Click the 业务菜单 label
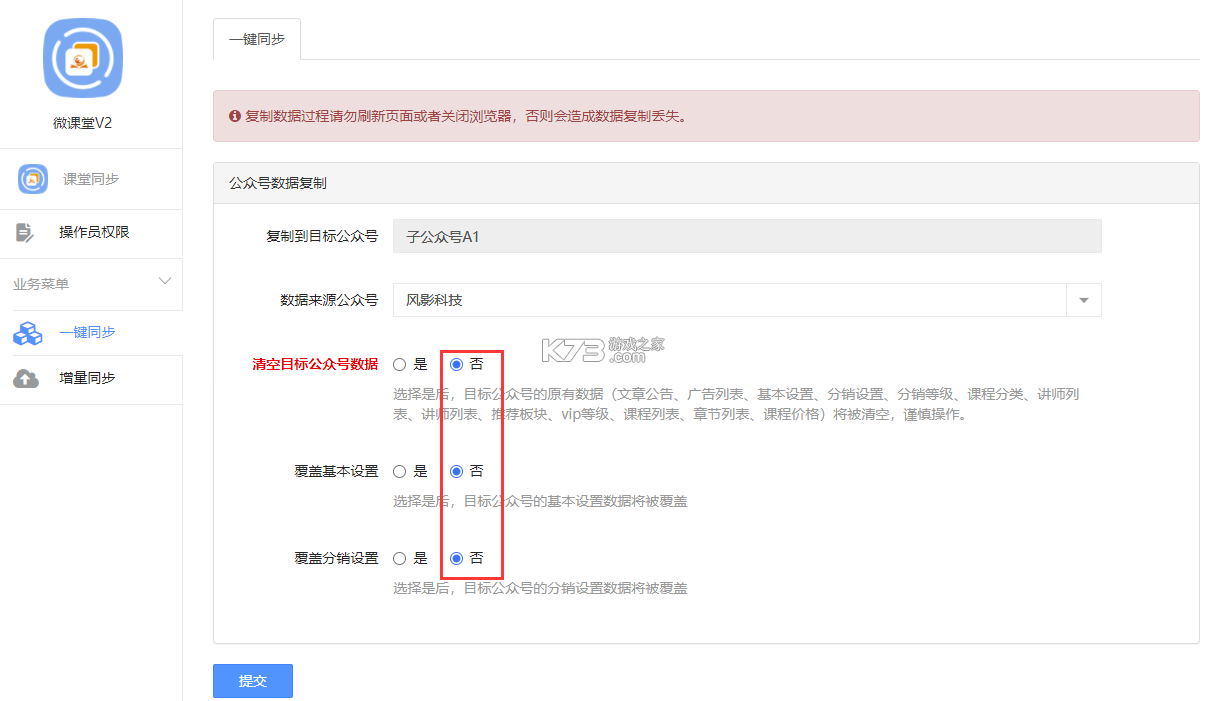 [41, 284]
